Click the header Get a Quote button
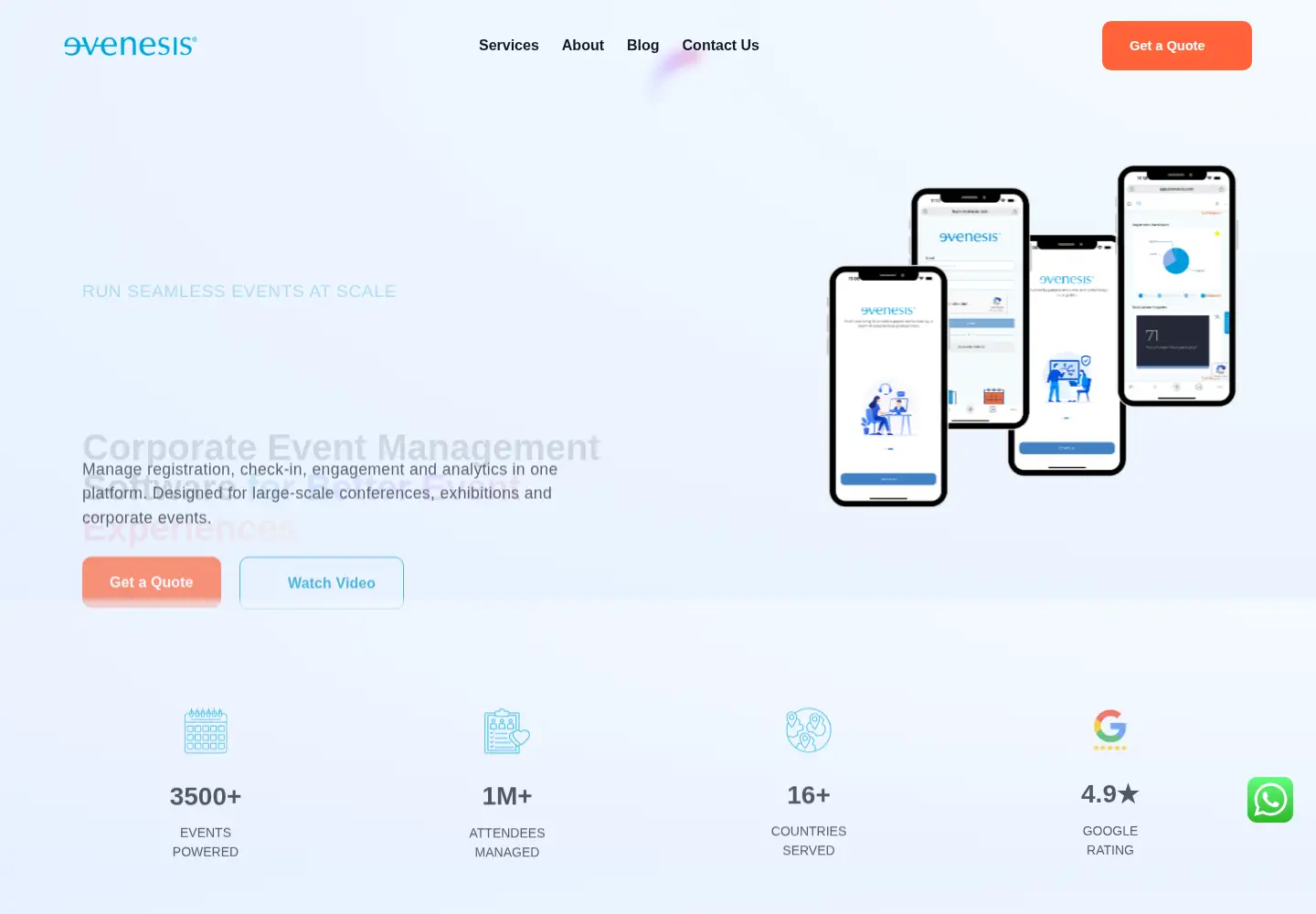 [1177, 46]
